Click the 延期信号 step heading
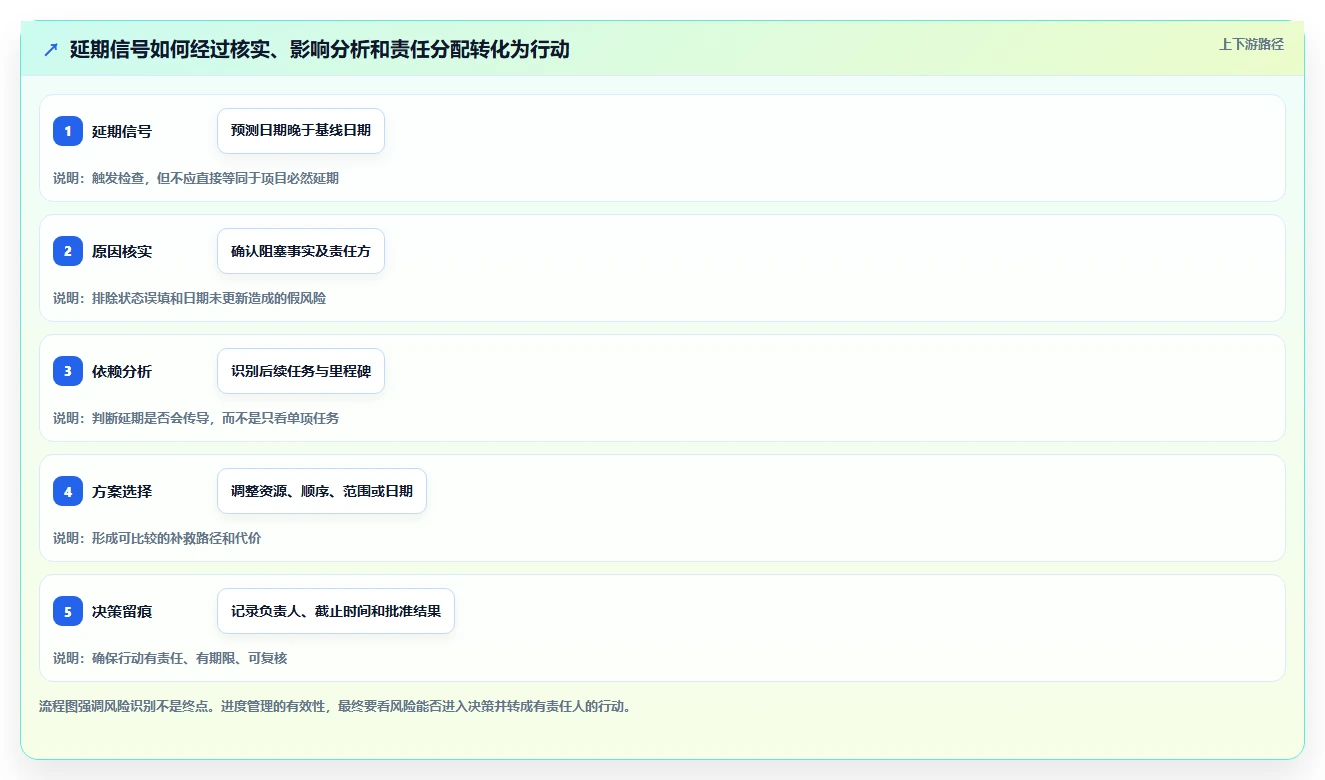 (122, 131)
